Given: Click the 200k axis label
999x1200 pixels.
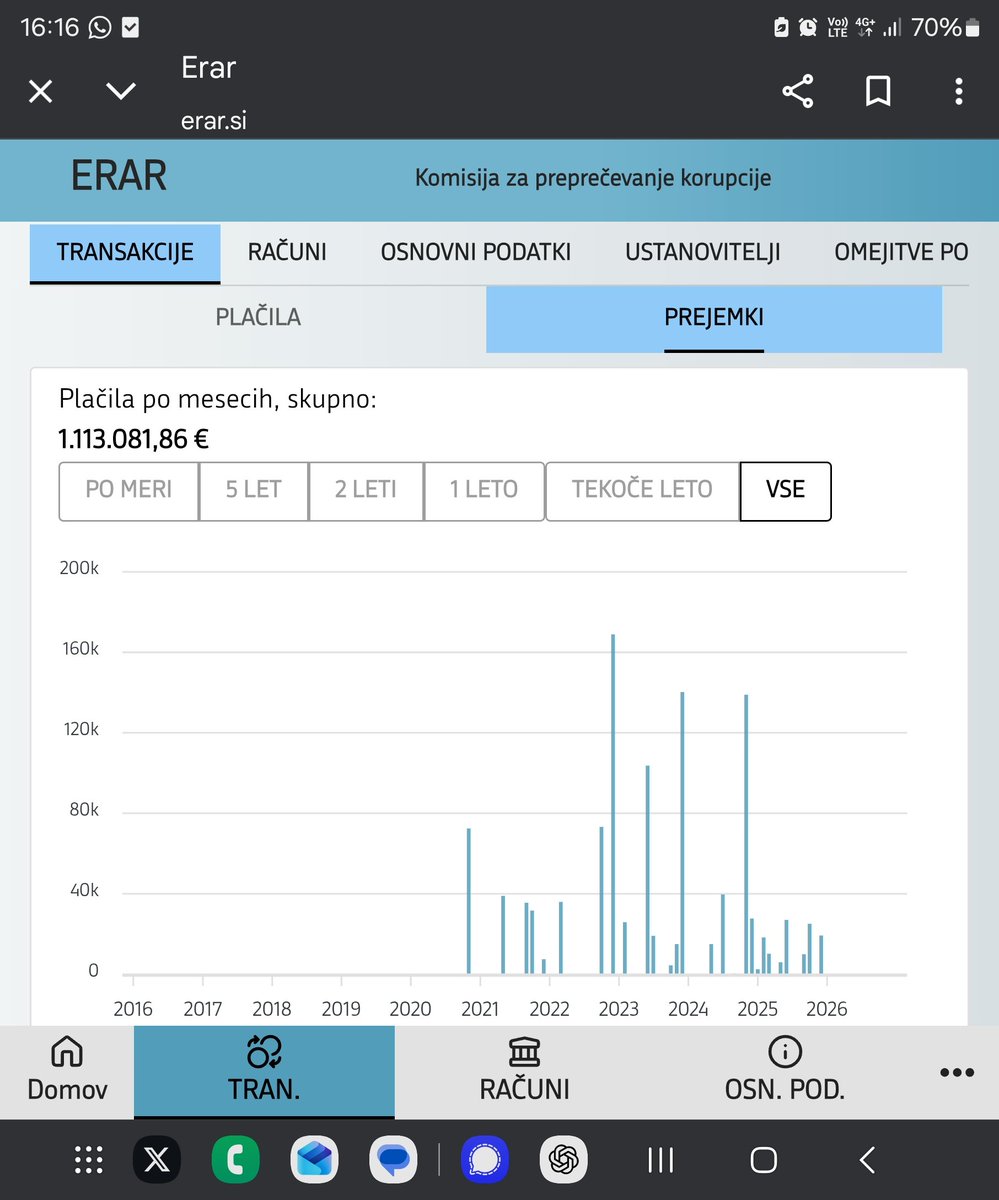Looking at the screenshot, I should click(80, 568).
